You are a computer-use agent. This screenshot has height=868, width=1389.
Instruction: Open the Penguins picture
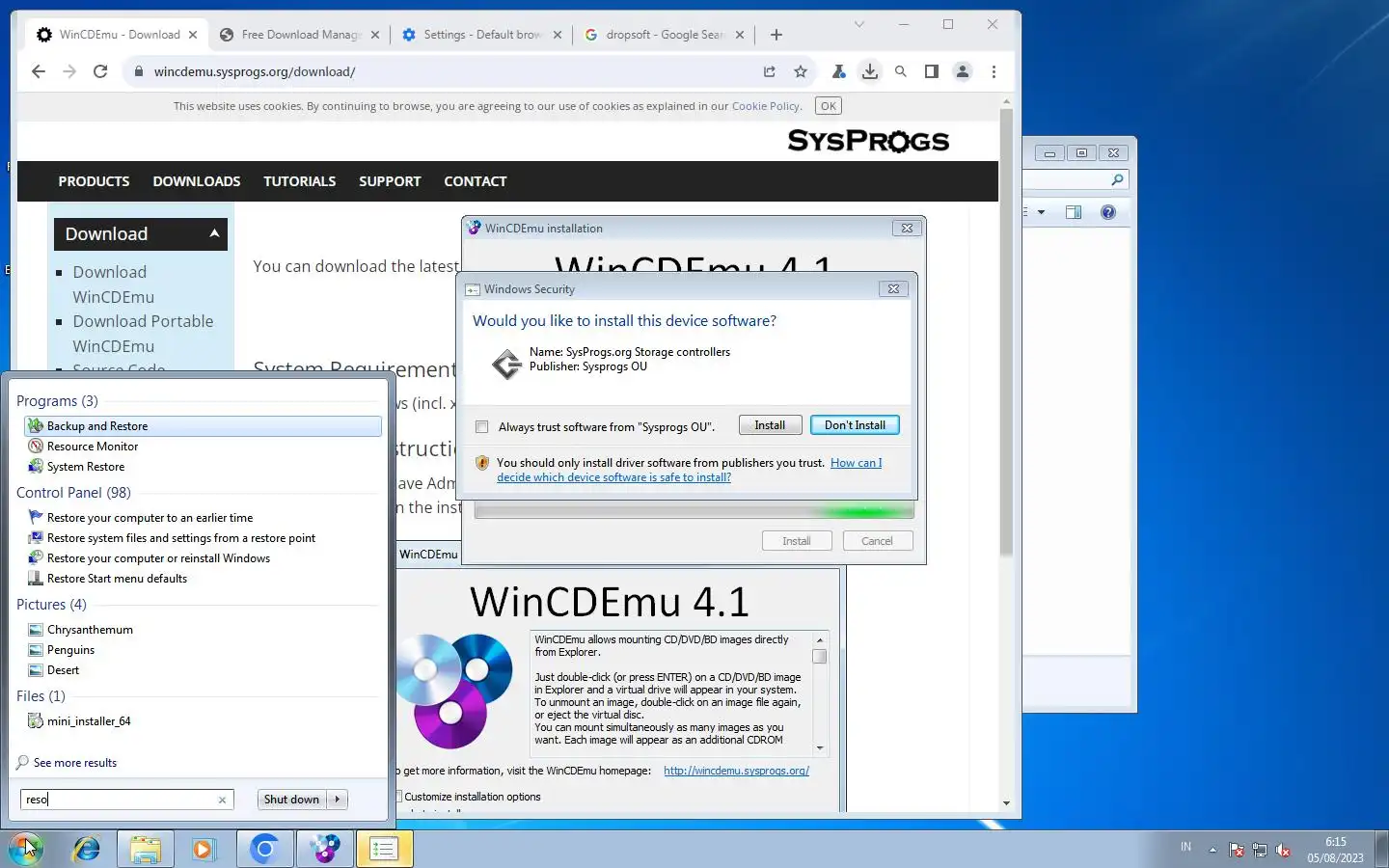pyautogui.click(x=203, y=650)
